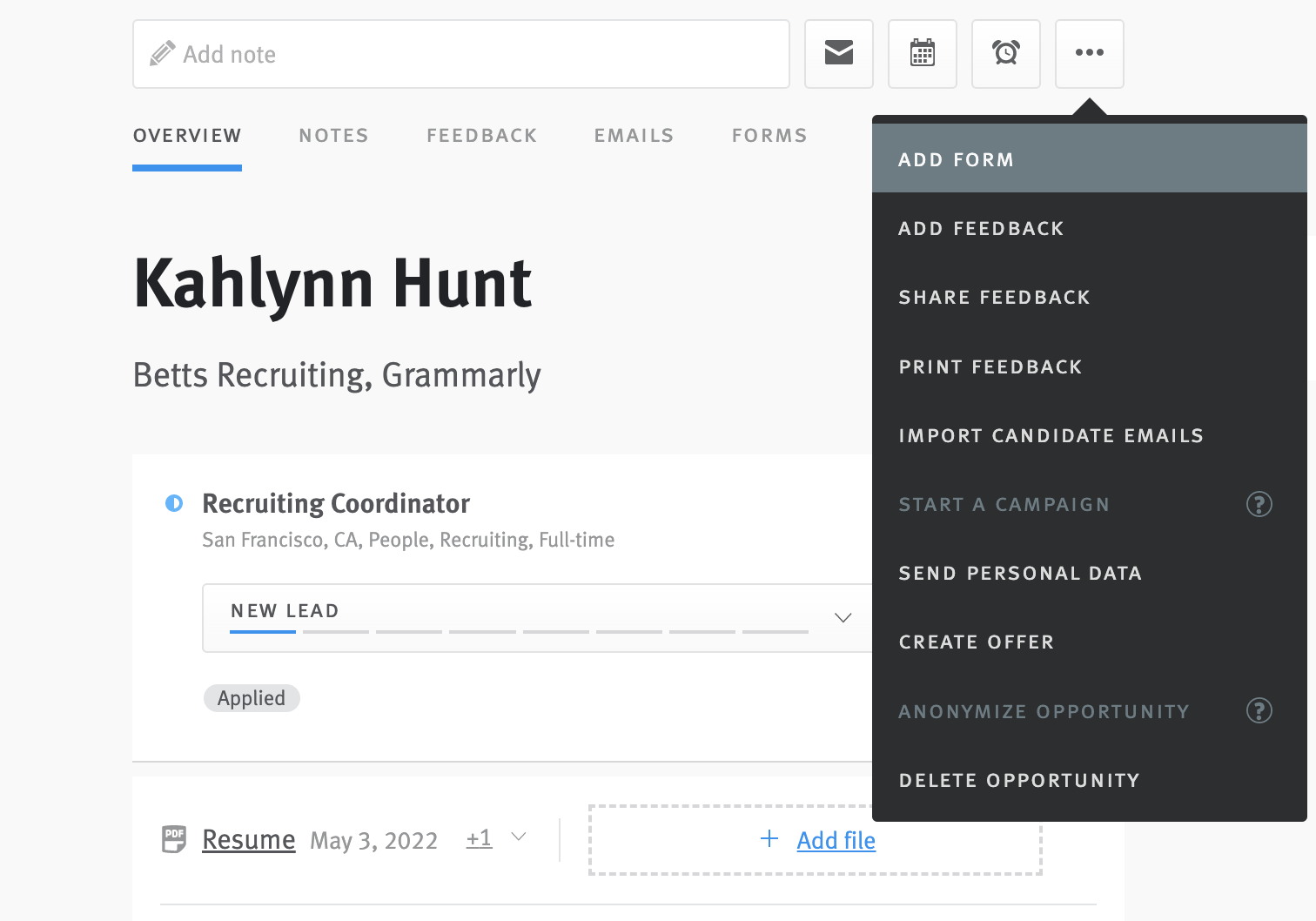Open the ellipsis more-actions menu
The height and width of the screenshot is (921, 1316).
tap(1089, 53)
